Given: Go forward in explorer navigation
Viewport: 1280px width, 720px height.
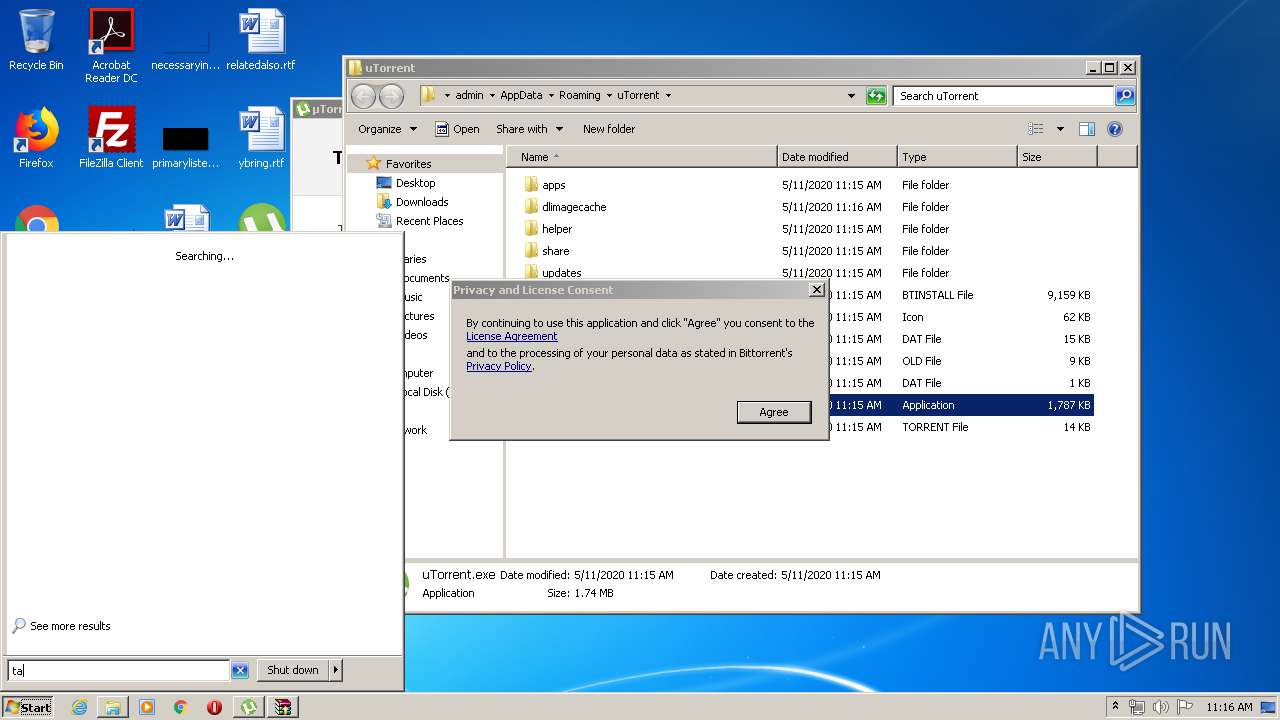Looking at the screenshot, I should [391, 96].
